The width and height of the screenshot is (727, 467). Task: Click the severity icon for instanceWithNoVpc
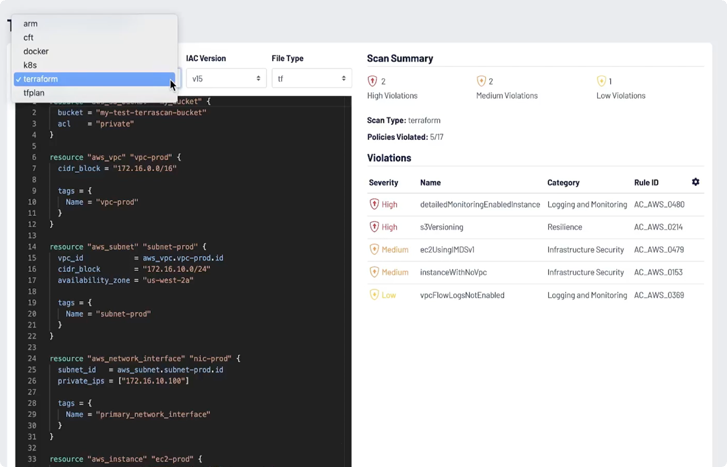[x=375, y=272]
